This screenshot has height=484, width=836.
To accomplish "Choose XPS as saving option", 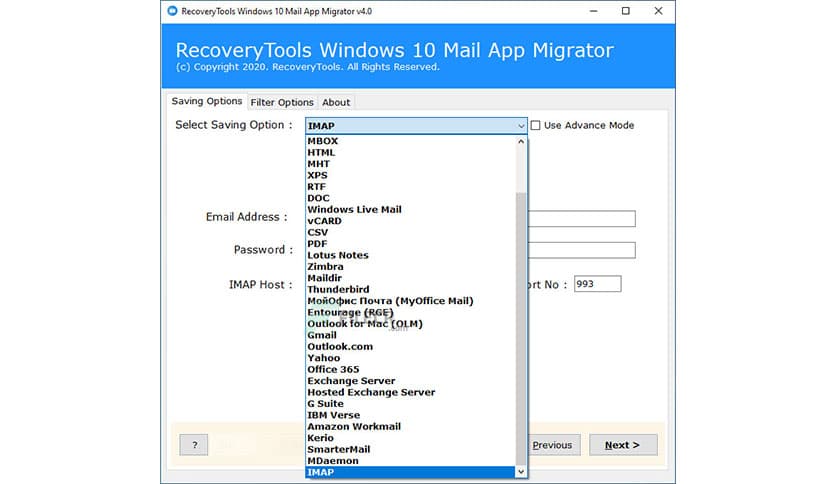I will click(x=411, y=175).
